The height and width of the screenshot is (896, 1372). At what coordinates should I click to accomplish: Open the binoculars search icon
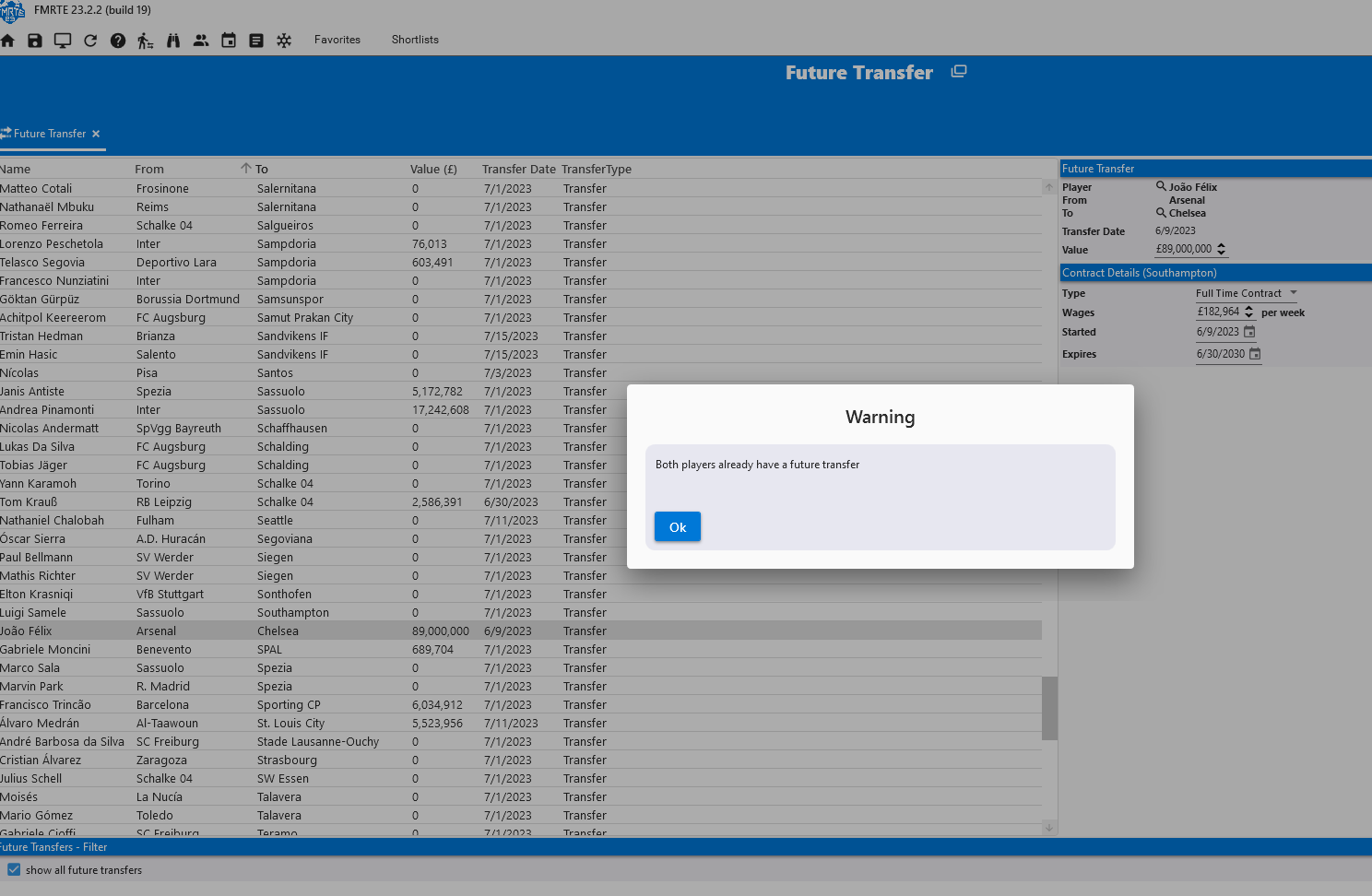[173, 41]
